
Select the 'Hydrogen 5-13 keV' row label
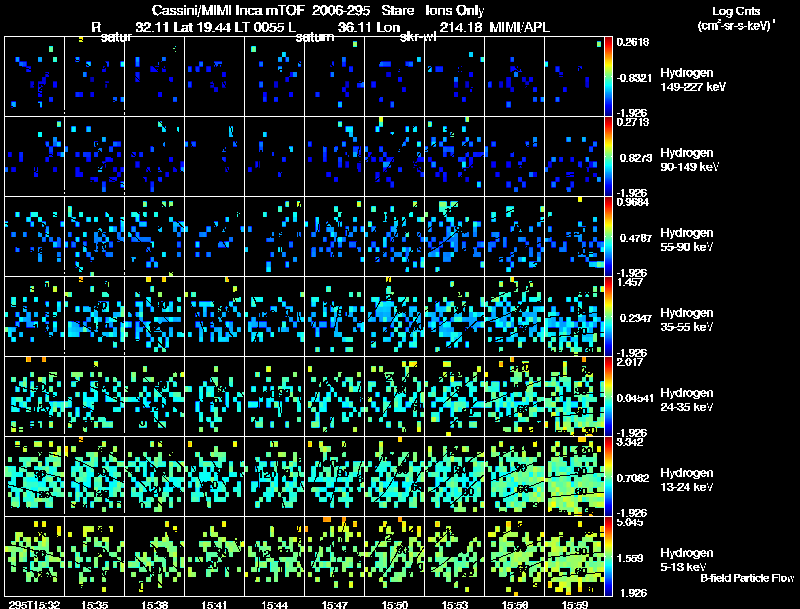(687, 560)
